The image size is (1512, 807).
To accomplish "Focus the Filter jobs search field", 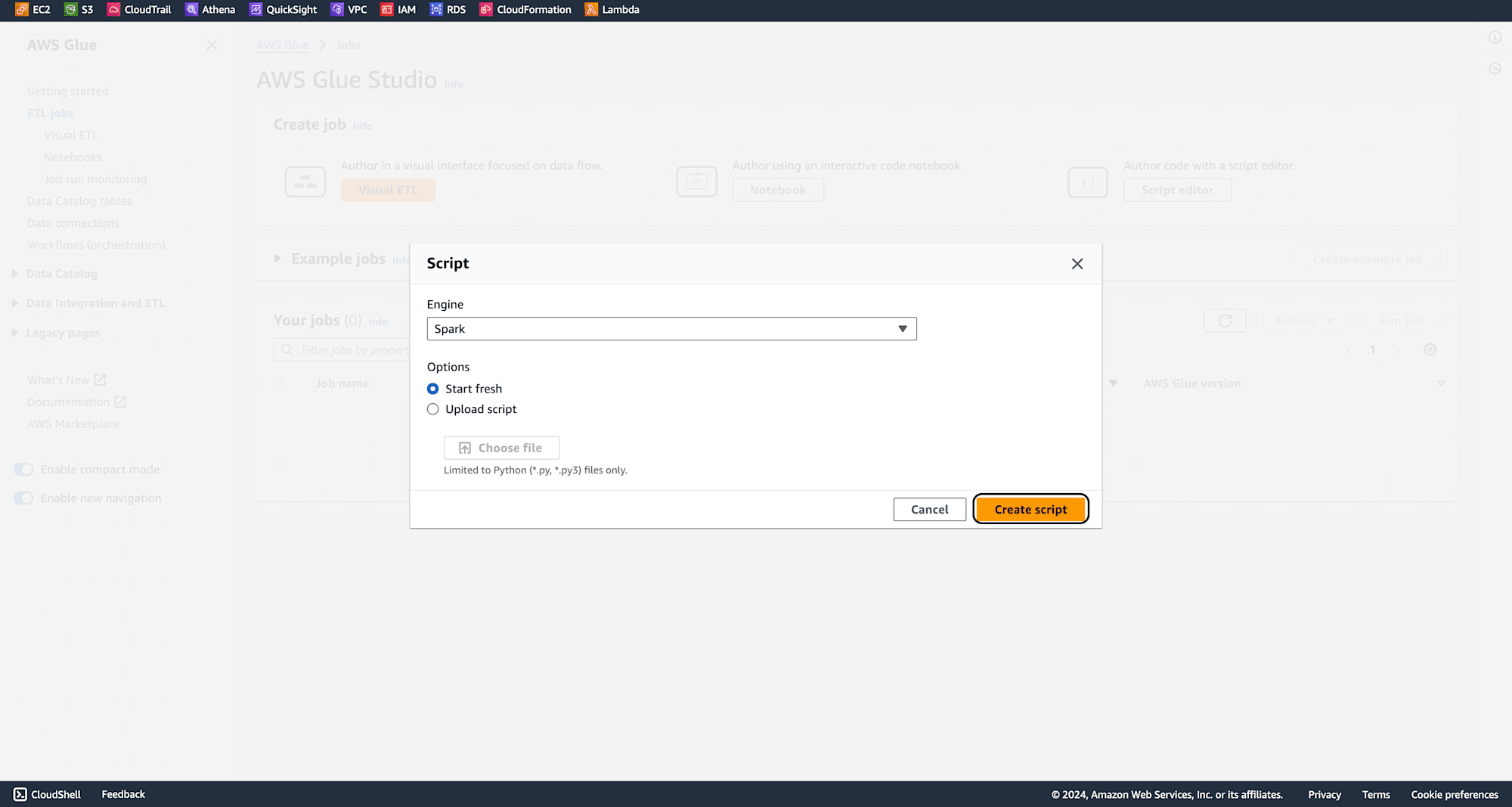I will 342,350.
